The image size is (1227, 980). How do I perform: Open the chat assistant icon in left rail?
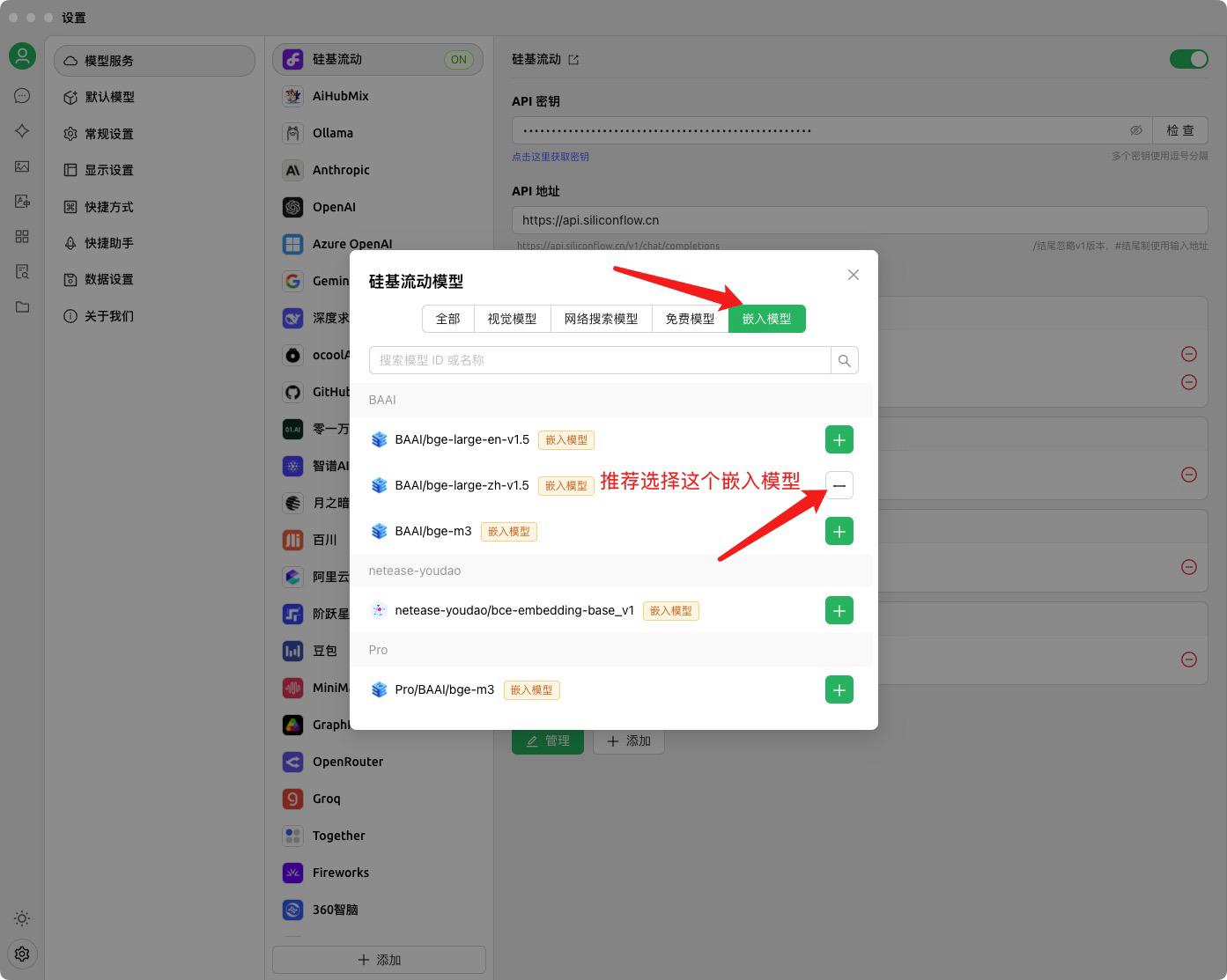pyautogui.click(x=22, y=96)
